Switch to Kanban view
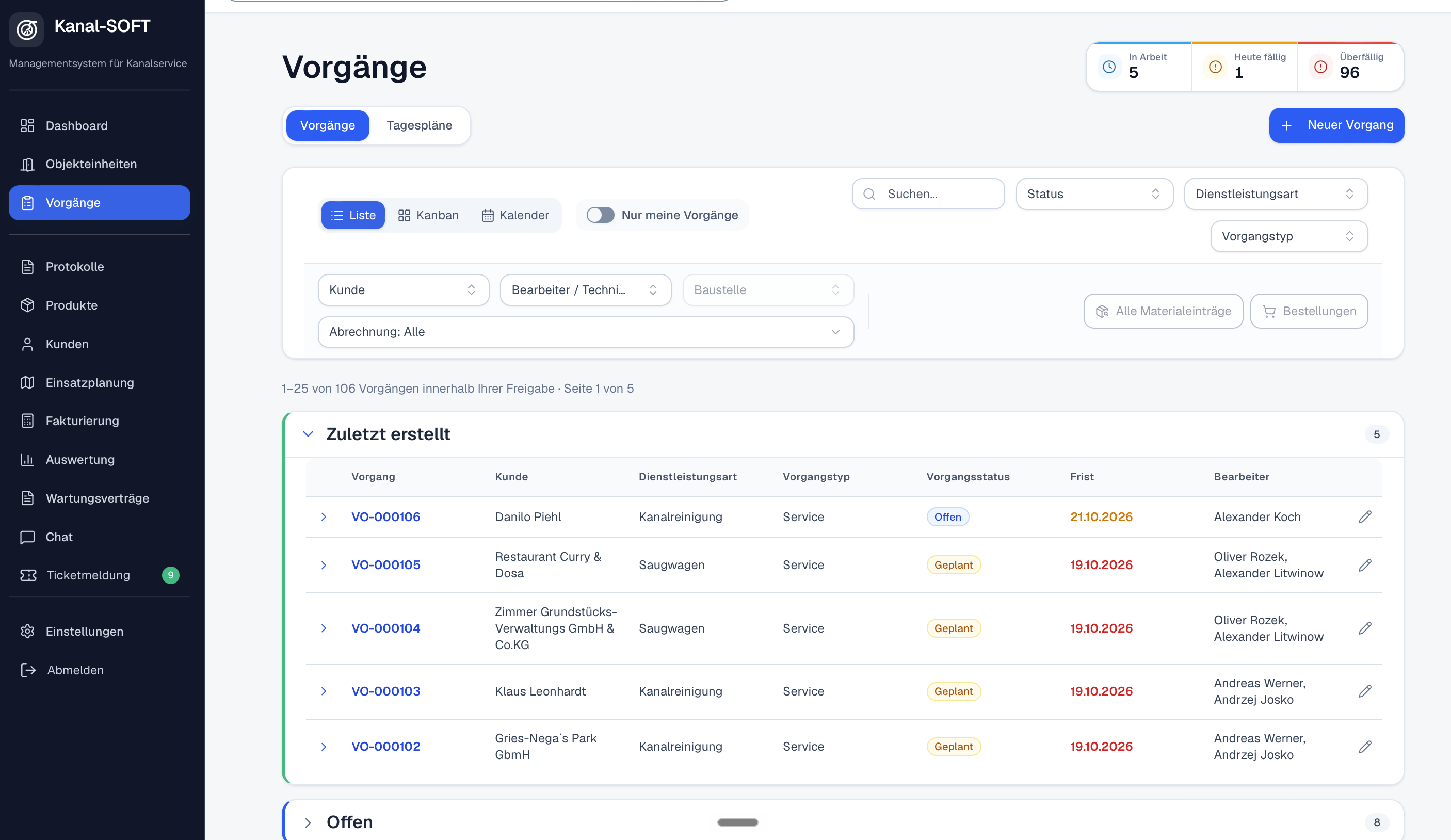Viewport: 1451px width, 840px height. (428, 215)
